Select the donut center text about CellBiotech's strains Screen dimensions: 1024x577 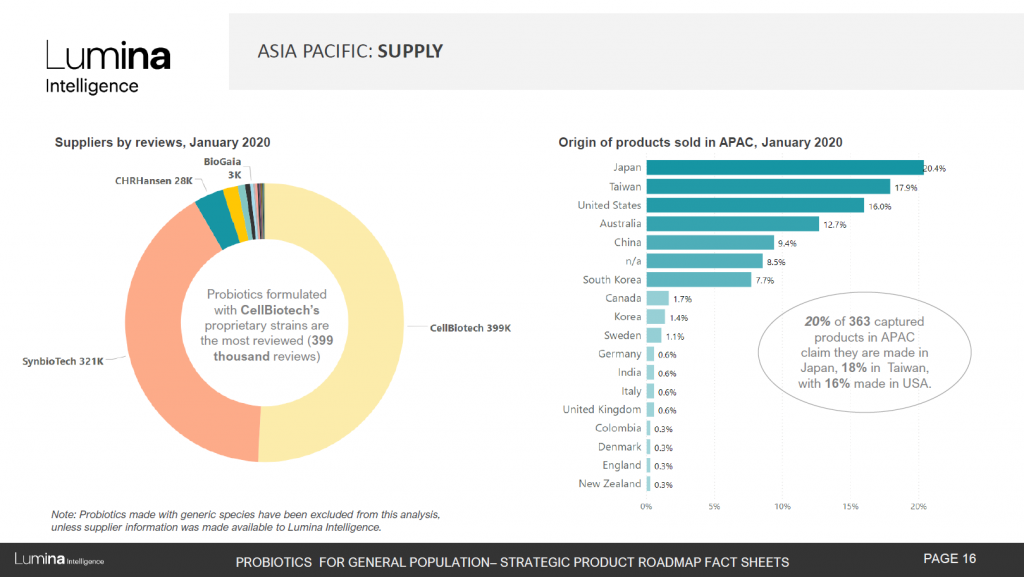[x=266, y=325]
